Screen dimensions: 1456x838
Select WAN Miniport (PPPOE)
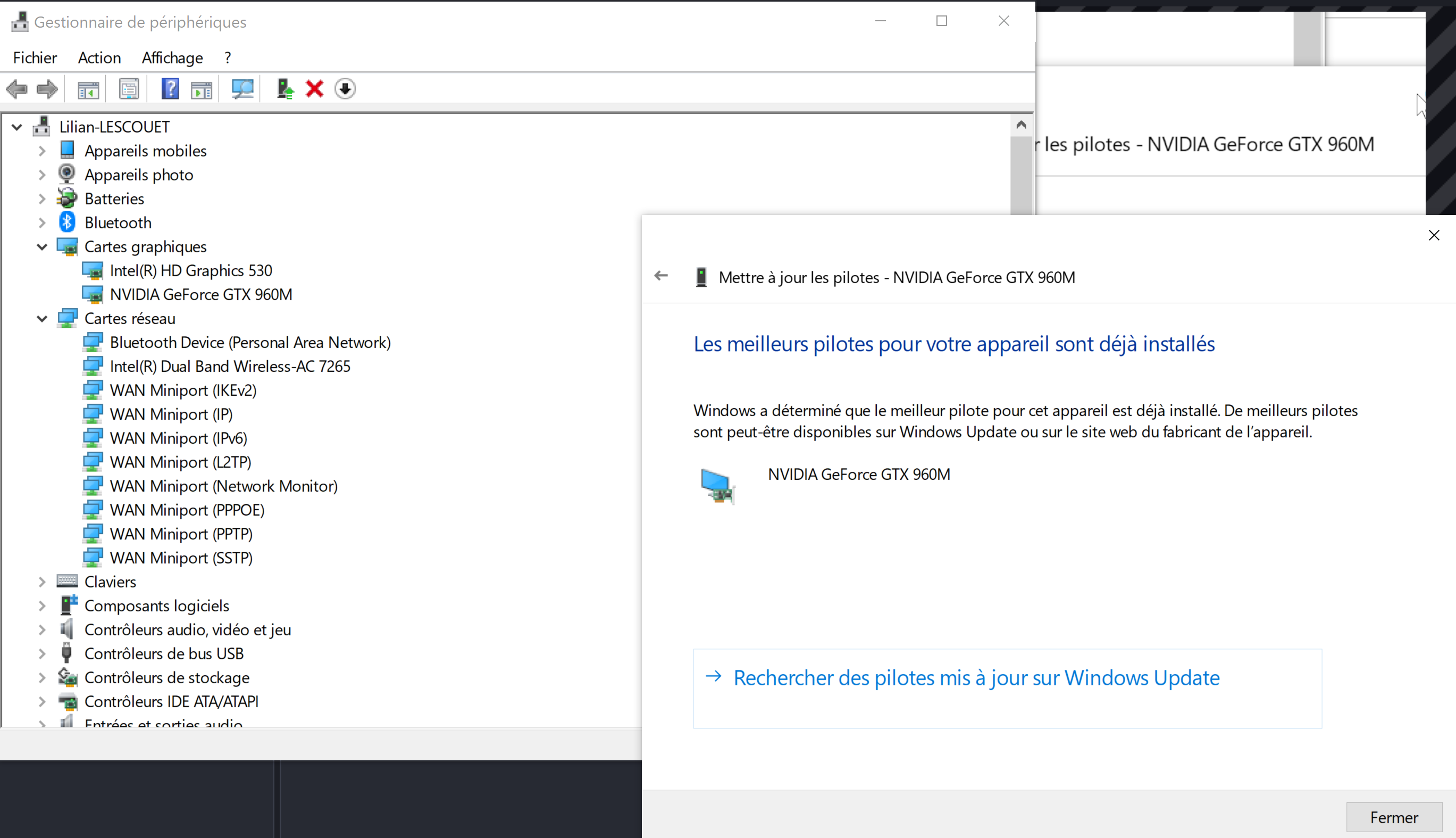187,510
